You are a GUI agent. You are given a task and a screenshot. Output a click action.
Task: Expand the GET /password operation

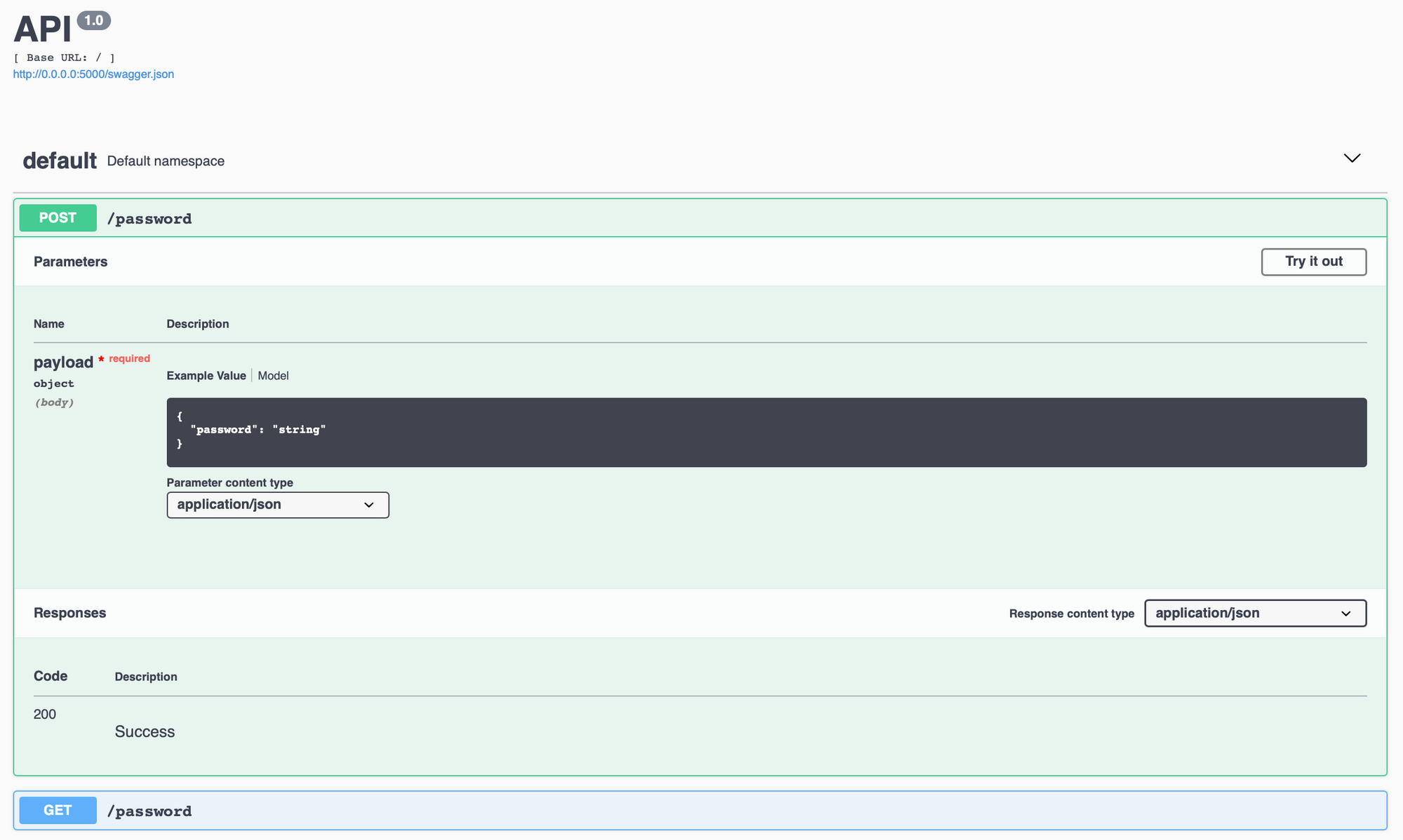point(700,811)
